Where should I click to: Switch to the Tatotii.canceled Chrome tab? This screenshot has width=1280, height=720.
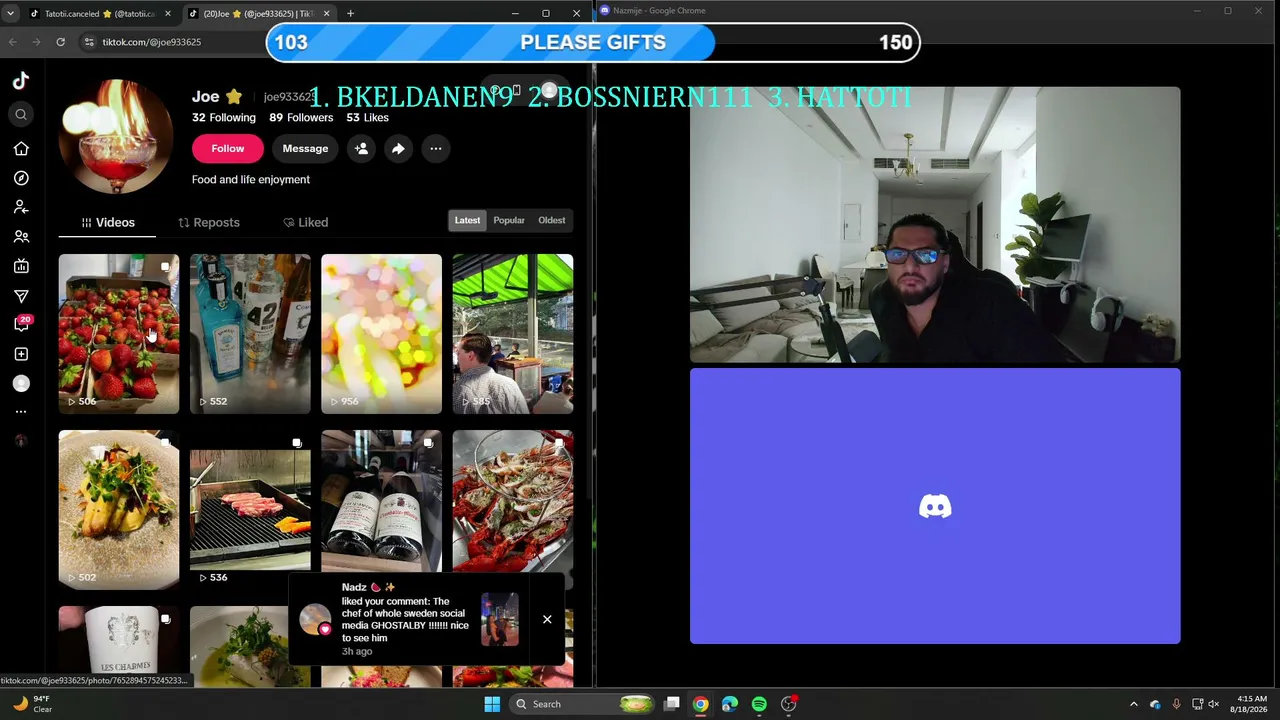pos(99,13)
